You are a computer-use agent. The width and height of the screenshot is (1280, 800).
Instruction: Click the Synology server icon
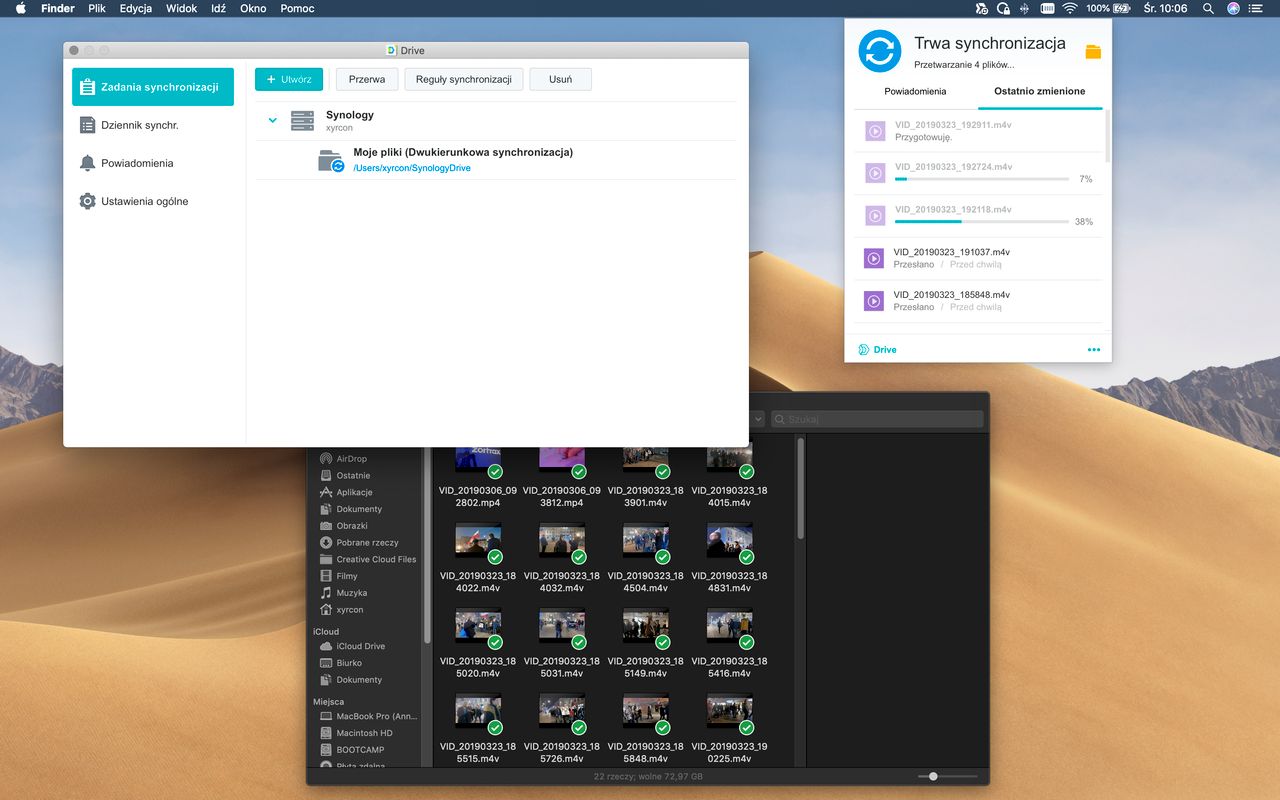pos(302,120)
